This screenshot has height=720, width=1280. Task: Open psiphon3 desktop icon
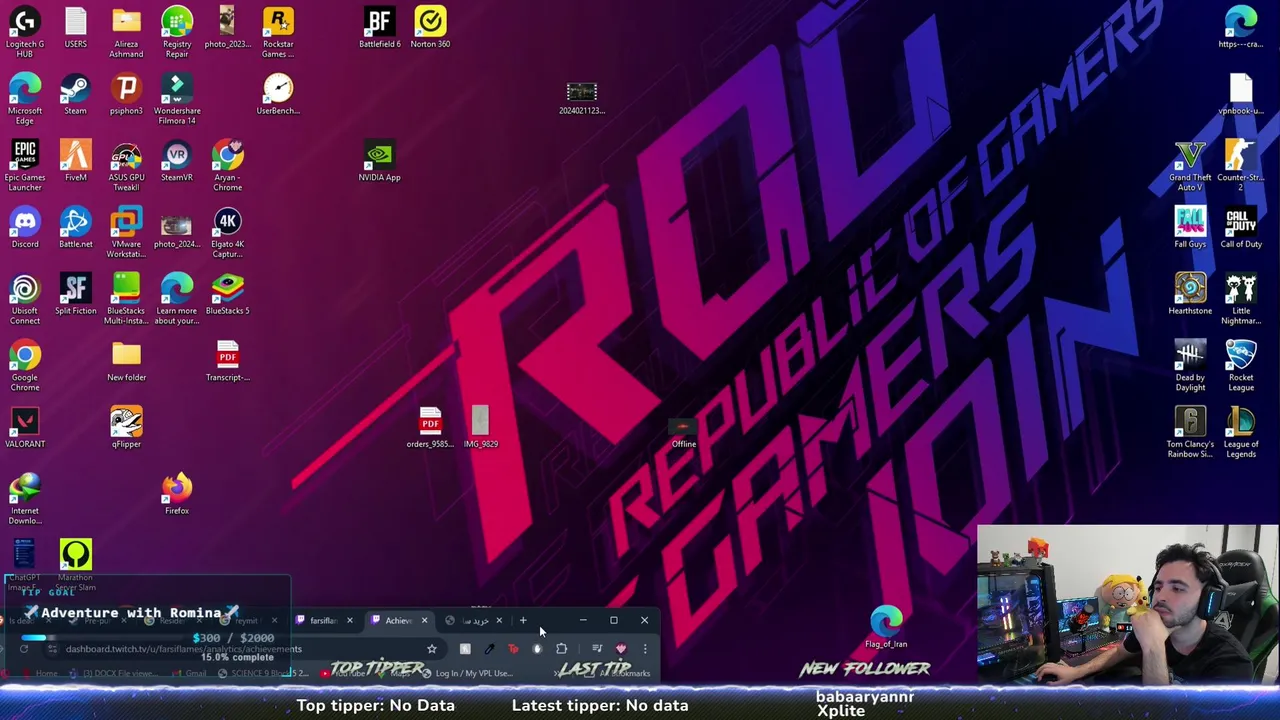tap(126, 95)
